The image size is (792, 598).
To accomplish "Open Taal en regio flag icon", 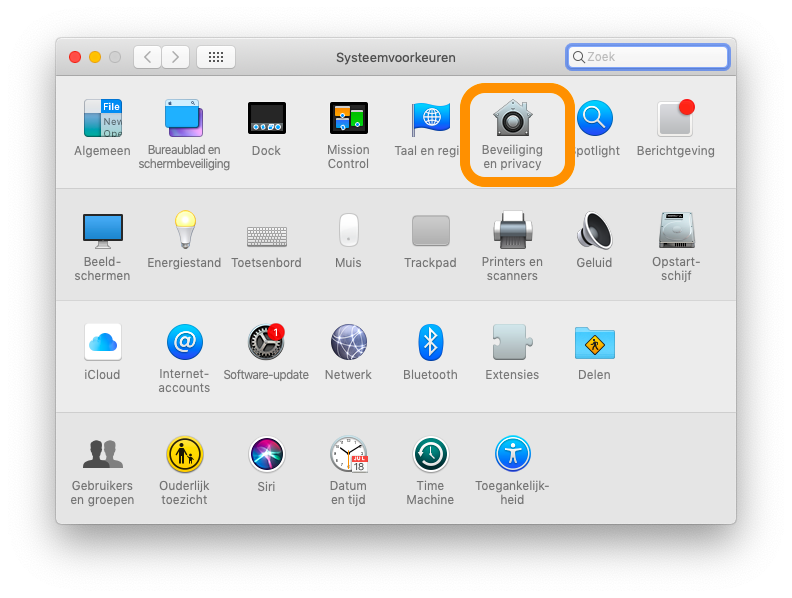I will [x=430, y=118].
